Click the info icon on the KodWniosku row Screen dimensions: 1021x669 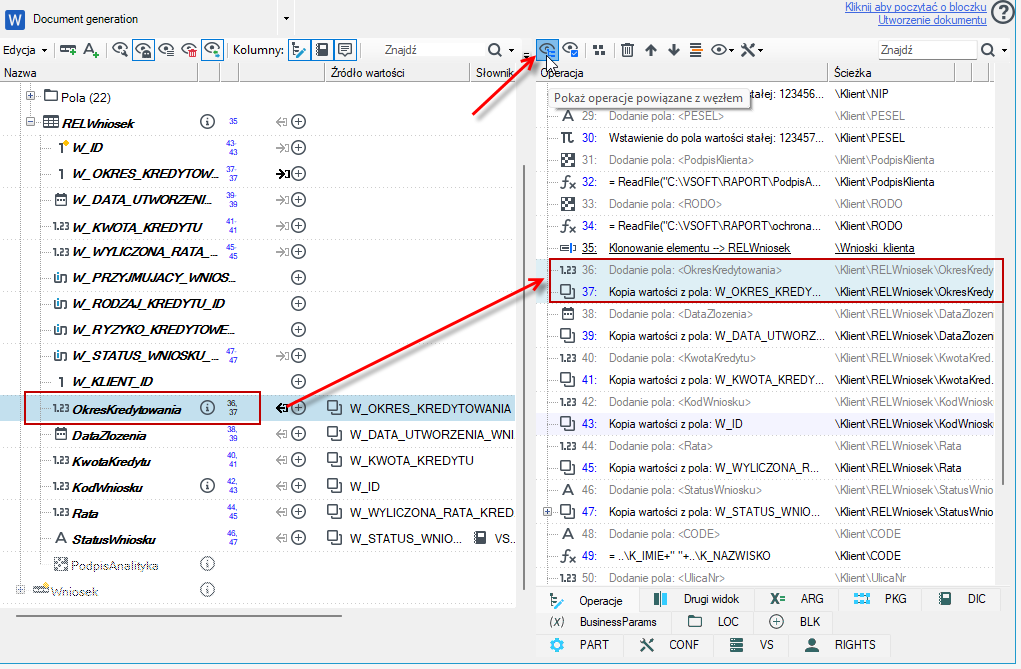tap(207, 485)
